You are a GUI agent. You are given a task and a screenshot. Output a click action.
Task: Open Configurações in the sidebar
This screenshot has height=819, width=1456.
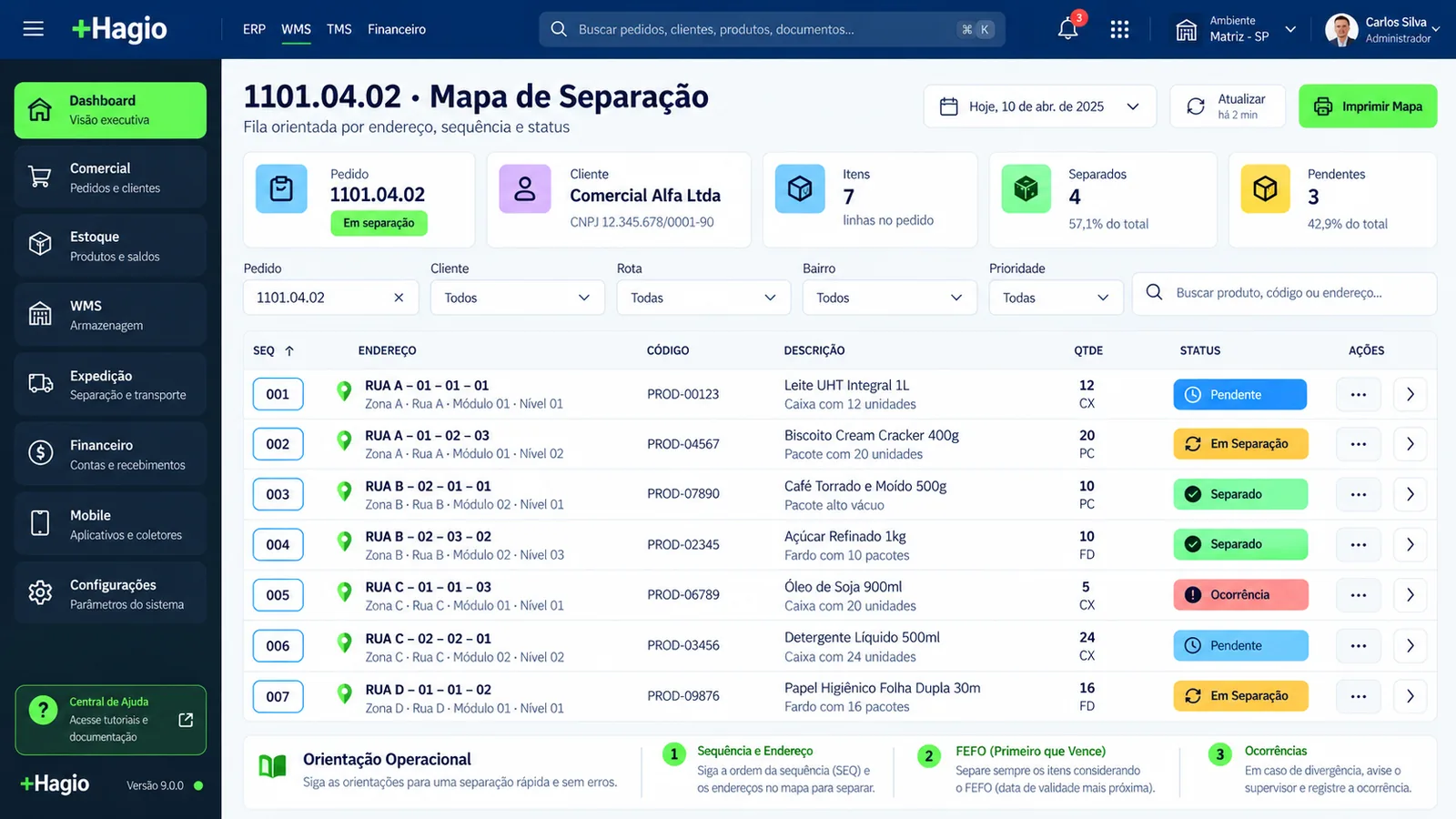(x=110, y=593)
